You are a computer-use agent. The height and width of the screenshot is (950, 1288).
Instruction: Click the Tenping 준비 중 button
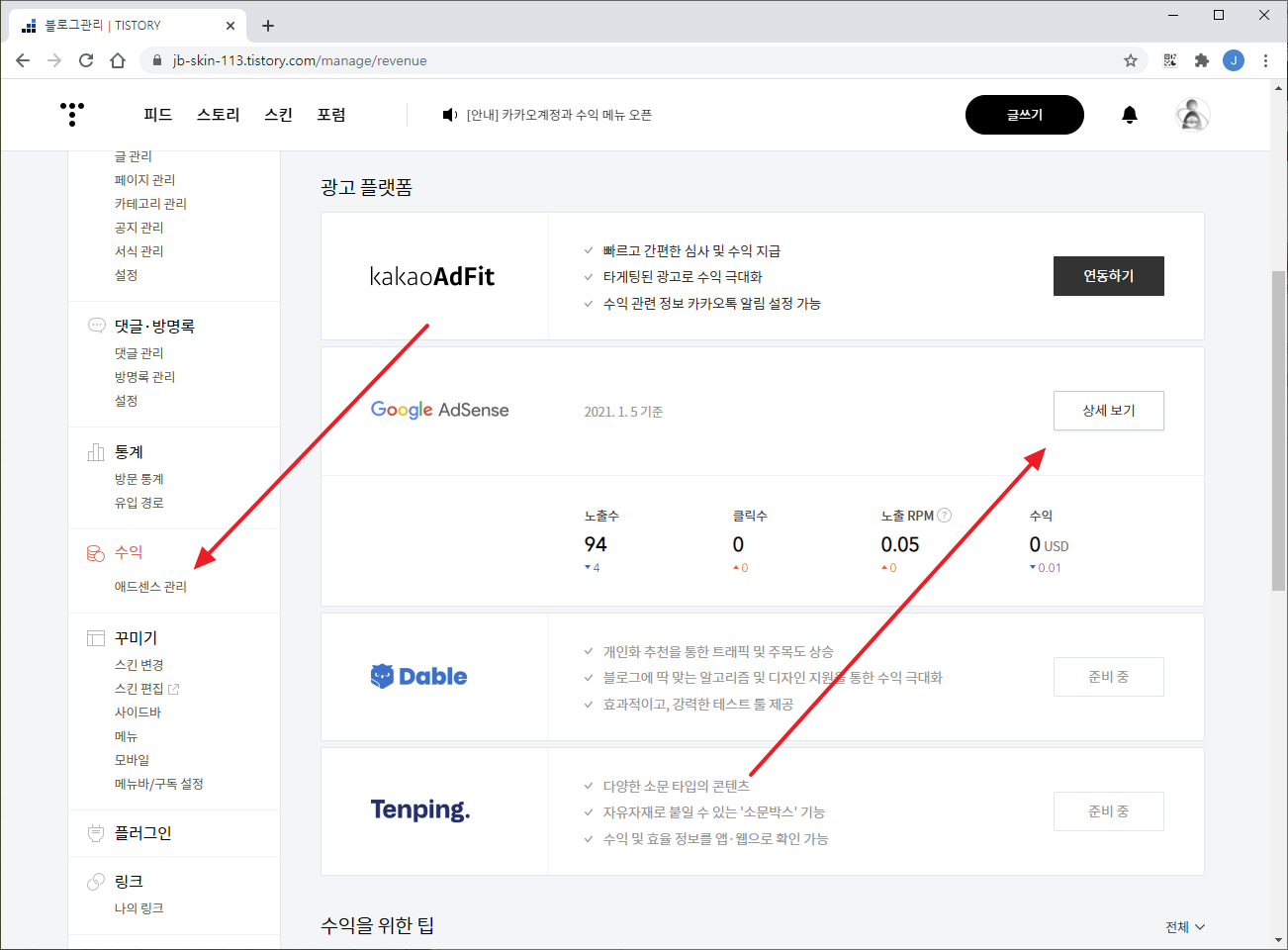[1109, 811]
